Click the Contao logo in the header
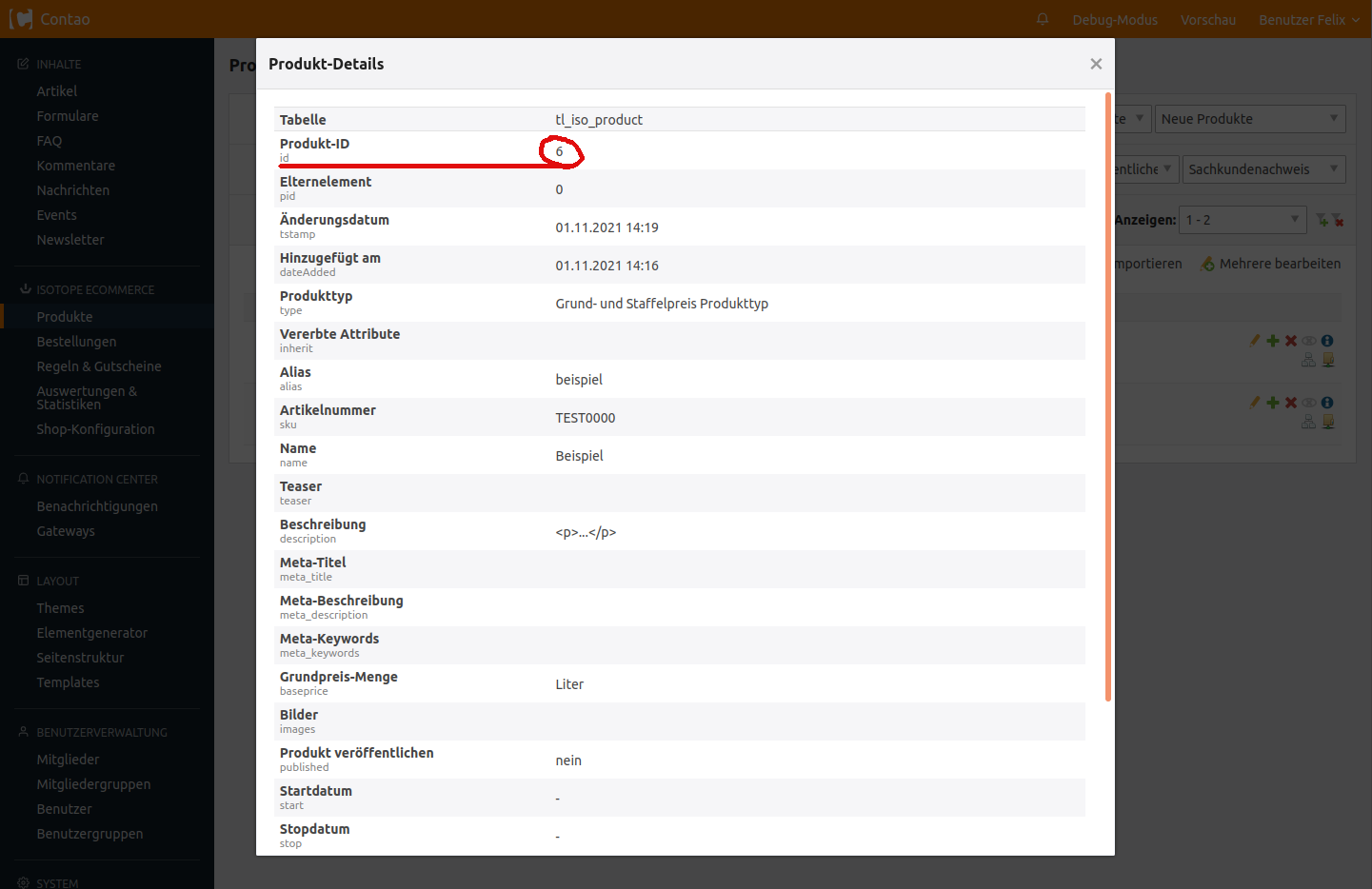1372x889 pixels. pos(50,19)
